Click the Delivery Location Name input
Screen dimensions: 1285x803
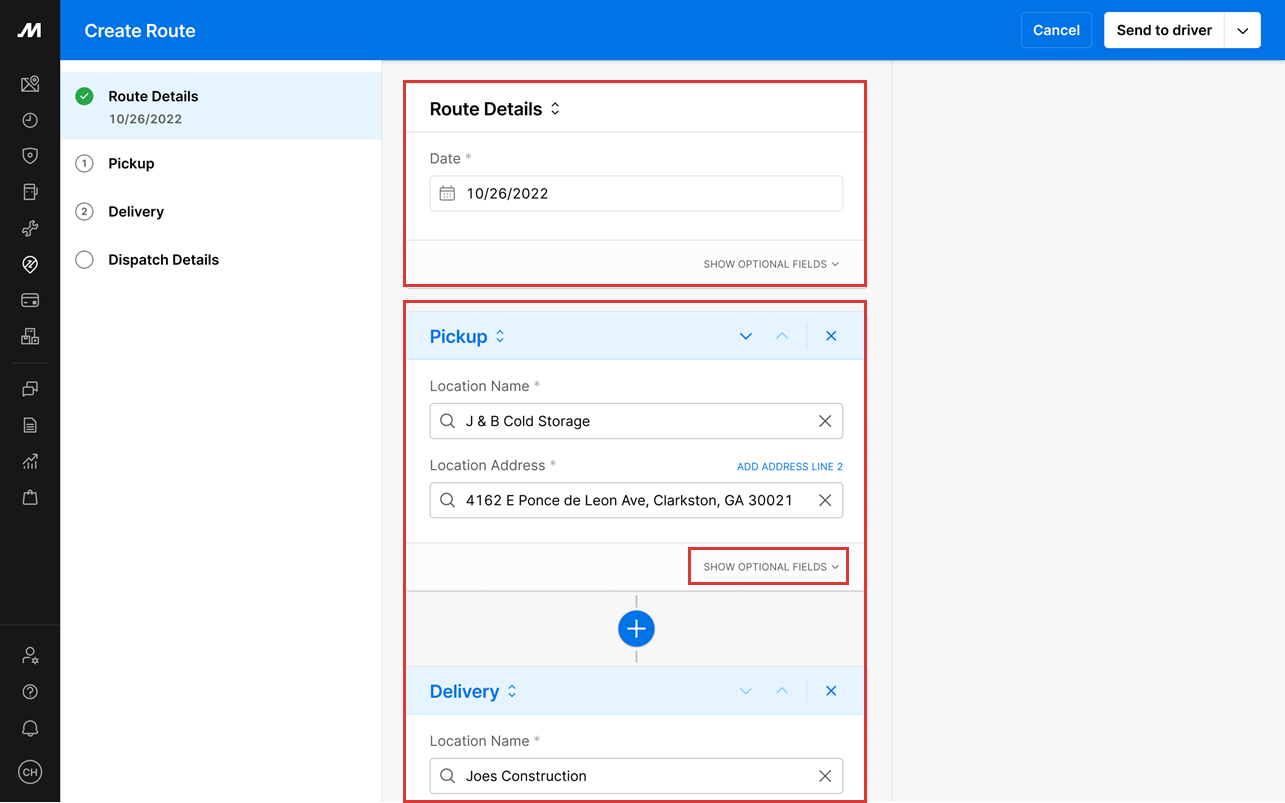(x=636, y=776)
